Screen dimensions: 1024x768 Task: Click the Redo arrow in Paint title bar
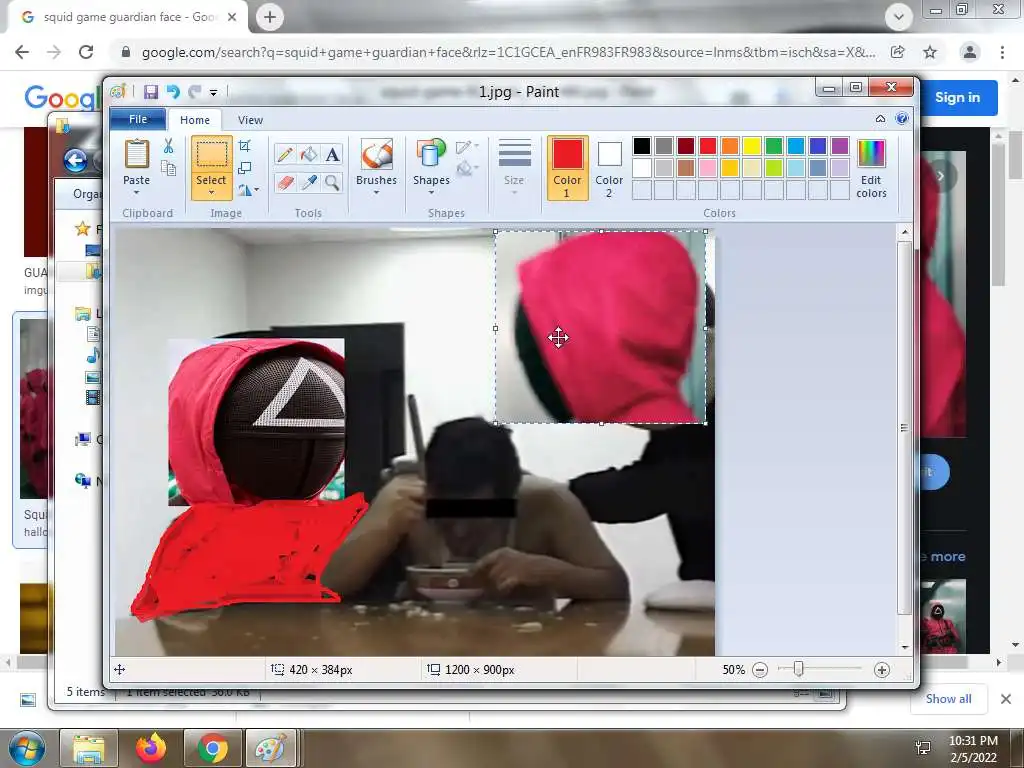point(195,92)
